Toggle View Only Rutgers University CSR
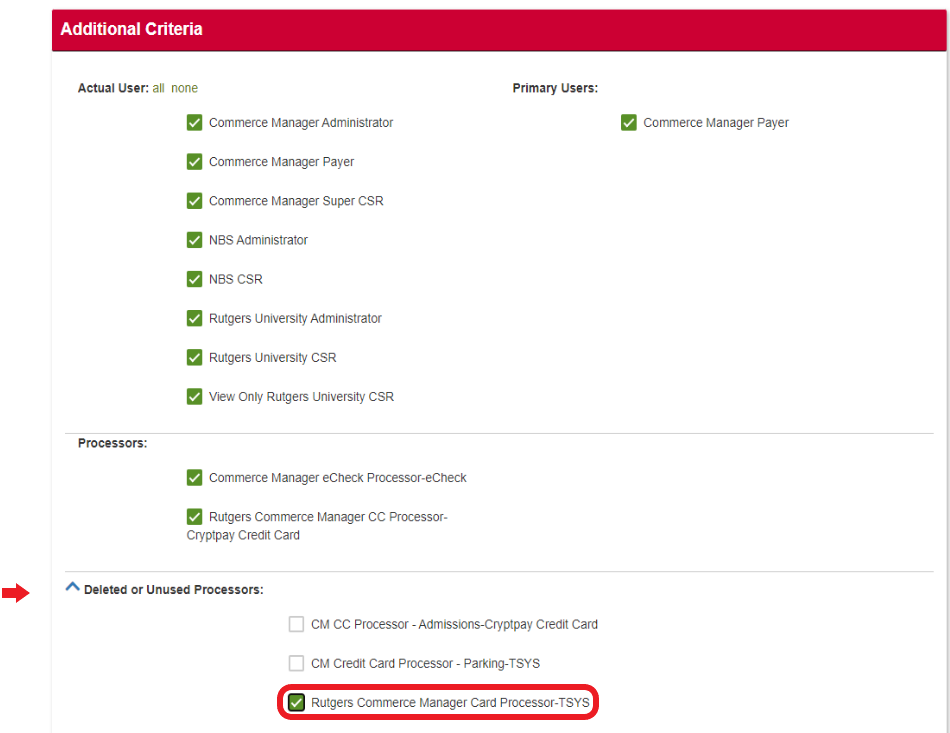 click(x=195, y=396)
